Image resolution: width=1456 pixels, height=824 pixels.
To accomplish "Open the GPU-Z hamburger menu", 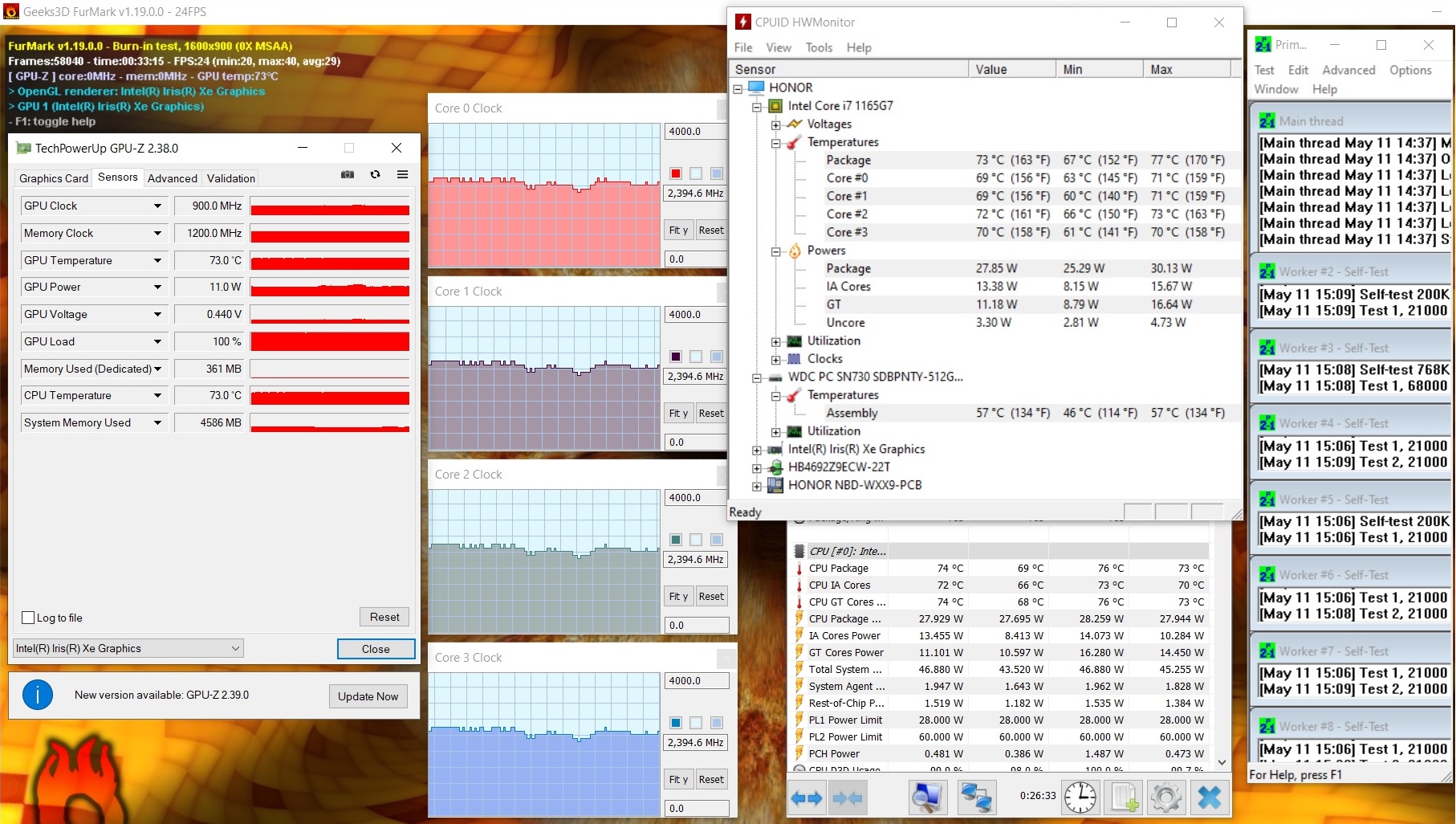I will coord(403,174).
